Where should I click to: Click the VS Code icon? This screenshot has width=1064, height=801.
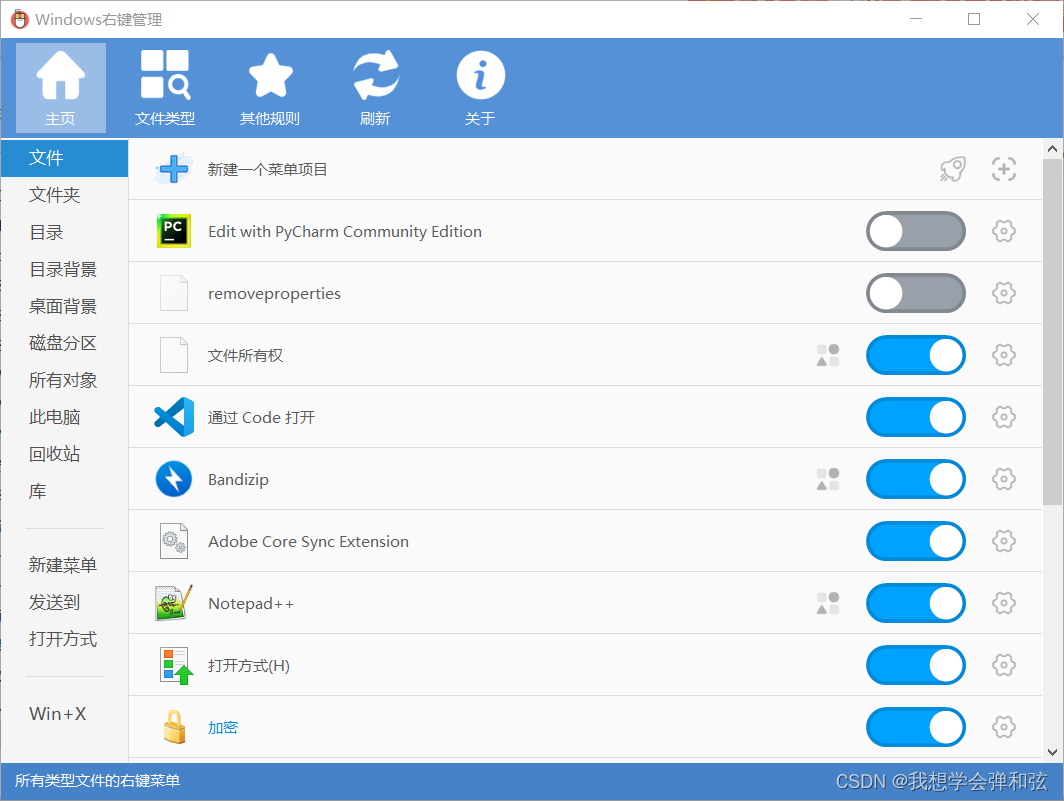pos(174,417)
